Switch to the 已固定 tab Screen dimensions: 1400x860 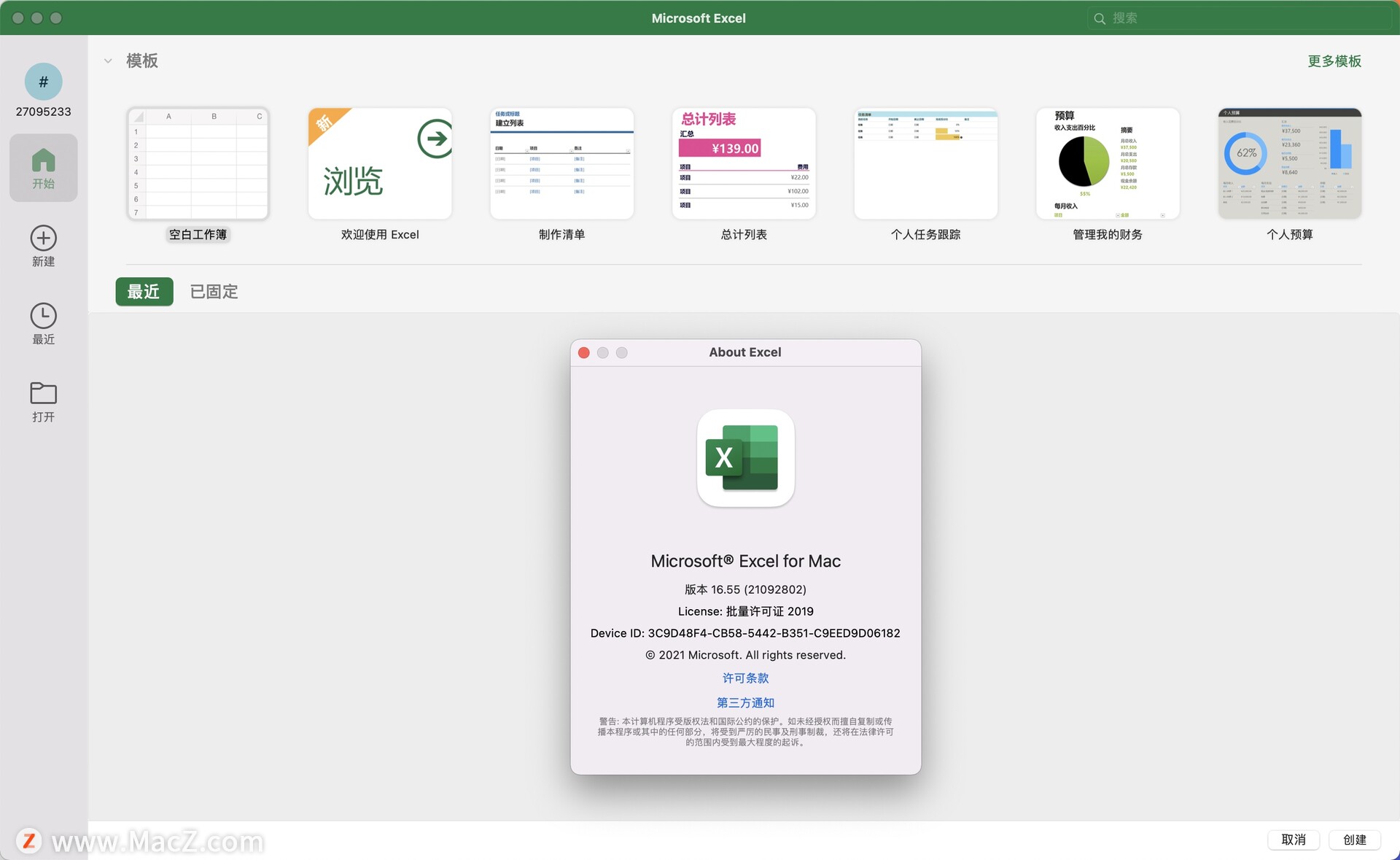[214, 292]
